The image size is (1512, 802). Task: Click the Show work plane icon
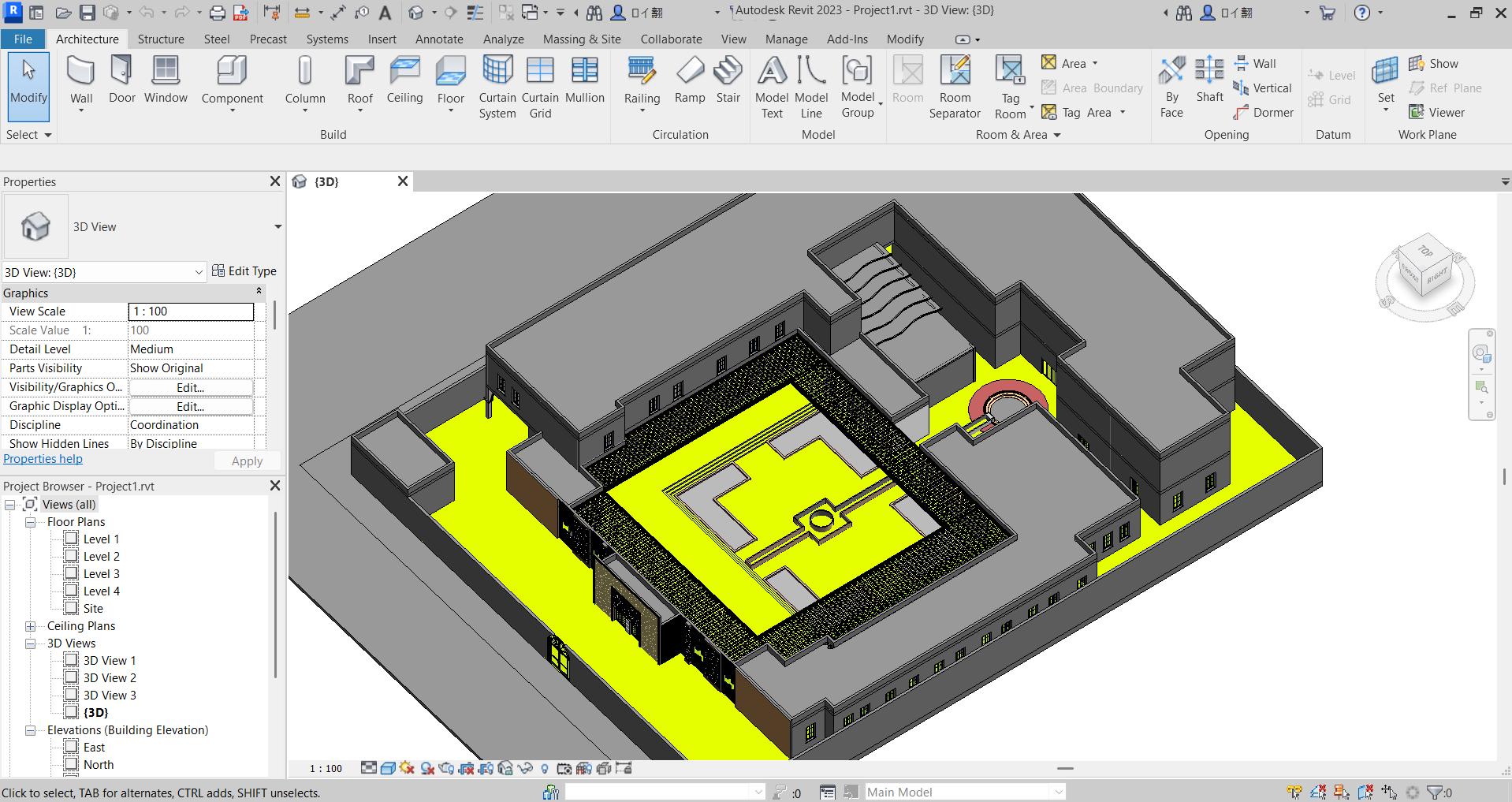(x=1433, y=64)
